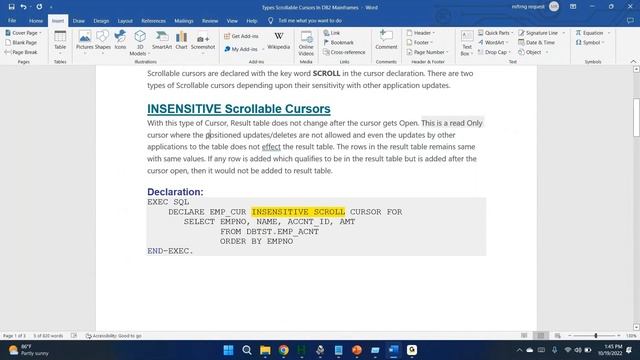Open the Review tab
The height and width of the screenshot is (360, 640).
pyautogui.click(x=210, y=20)
